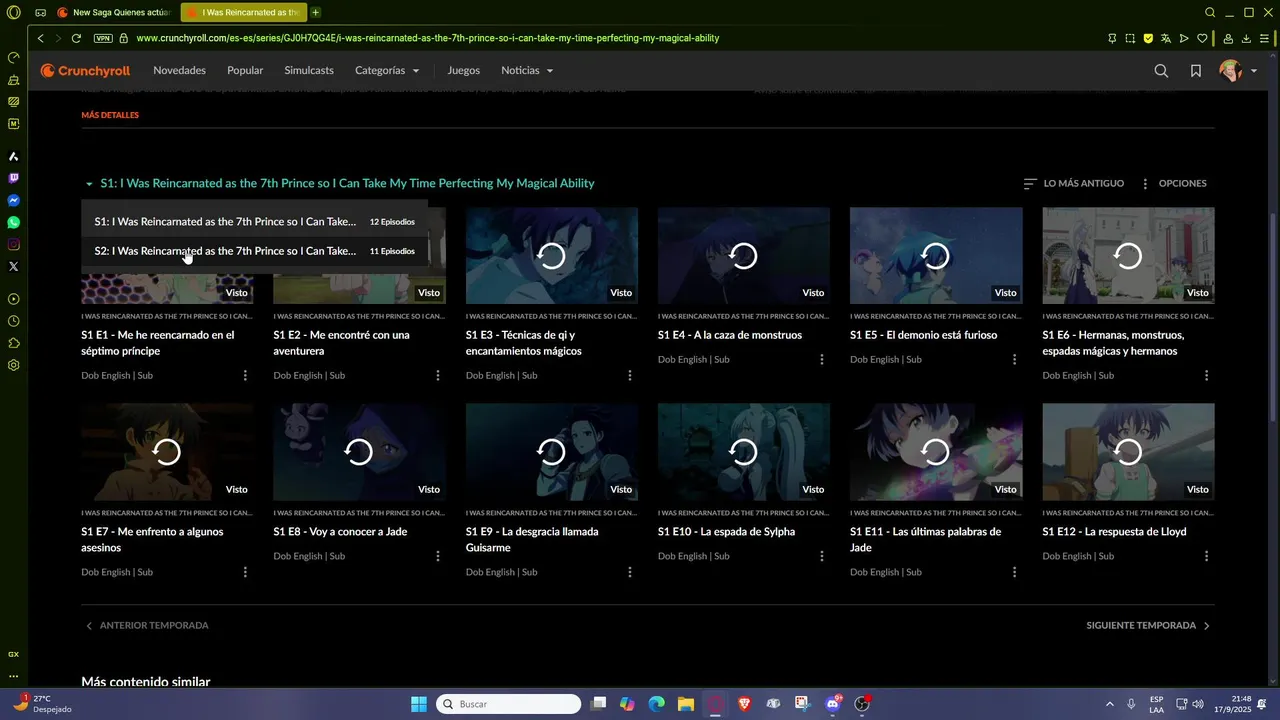The height and width of the screenshot is (720, 1280).
Task: Open the Novedades menu item
Action: [179, 71]
